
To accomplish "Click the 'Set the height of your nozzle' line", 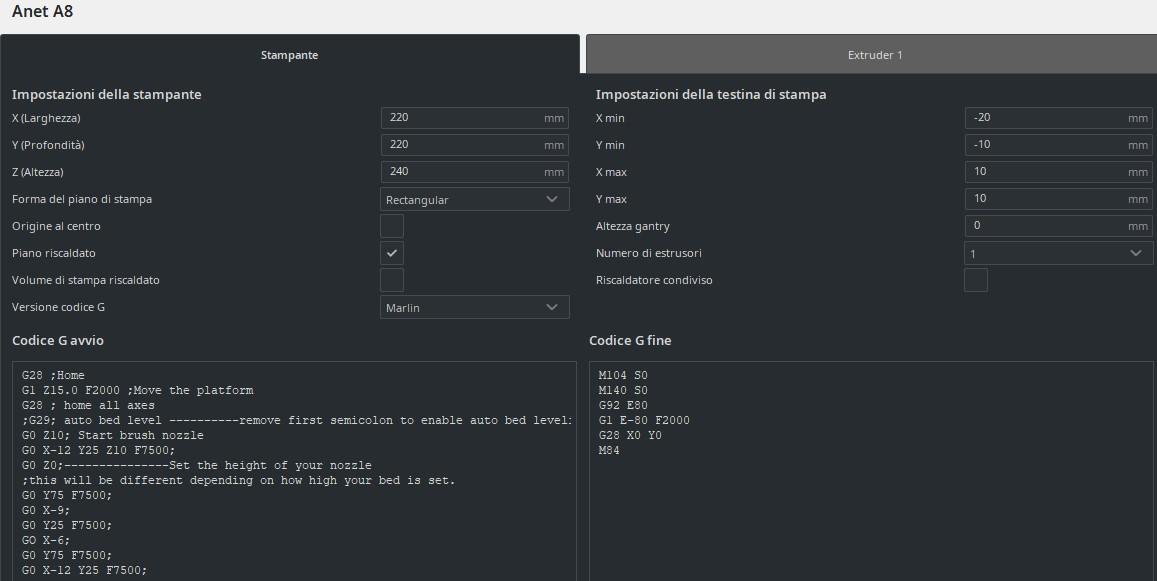I will pyautogui.click(x=196, y=465).
